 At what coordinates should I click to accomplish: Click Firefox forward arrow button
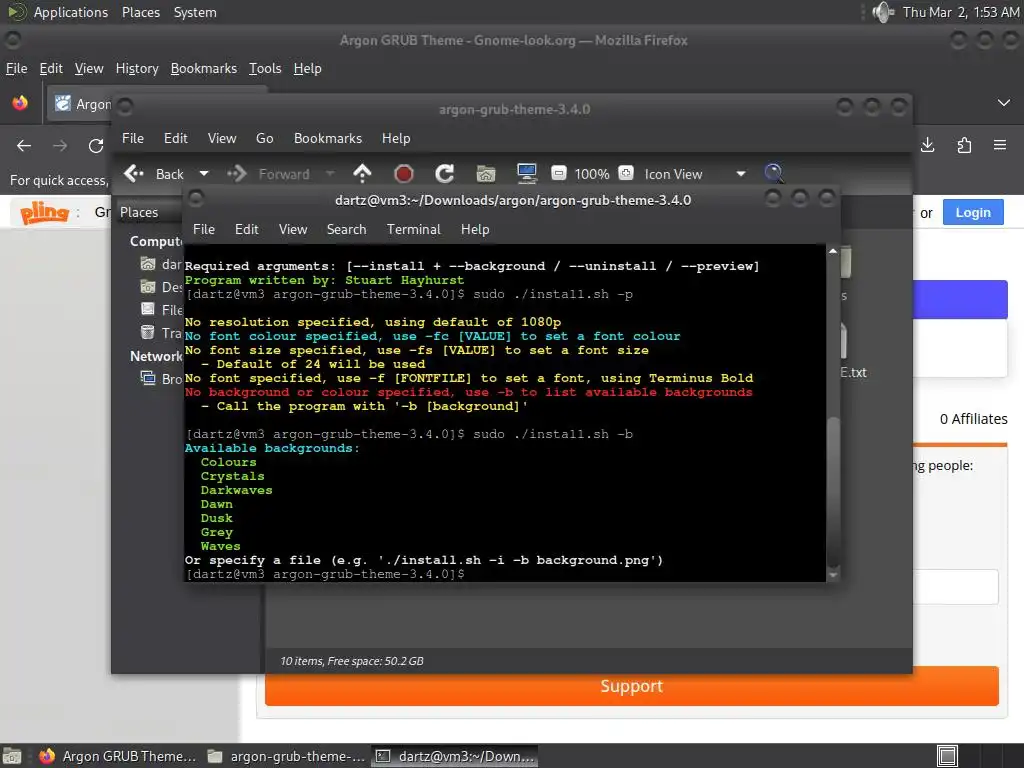tap(60, 146)
